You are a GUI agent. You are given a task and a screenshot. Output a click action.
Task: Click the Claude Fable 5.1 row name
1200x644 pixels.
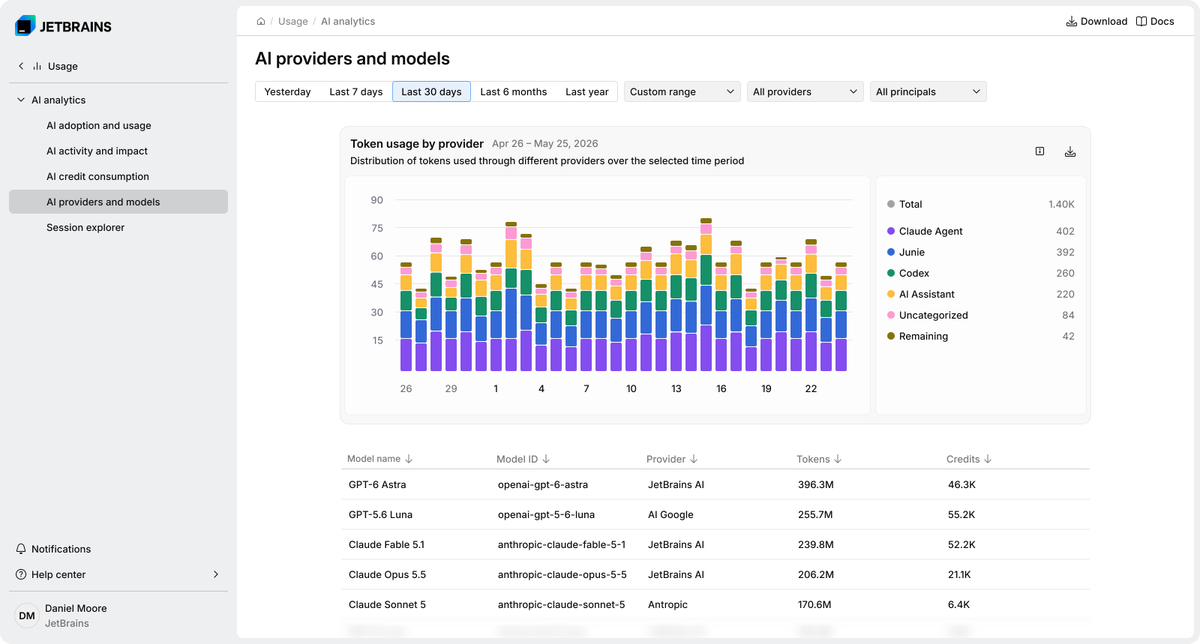pos(386,545)
